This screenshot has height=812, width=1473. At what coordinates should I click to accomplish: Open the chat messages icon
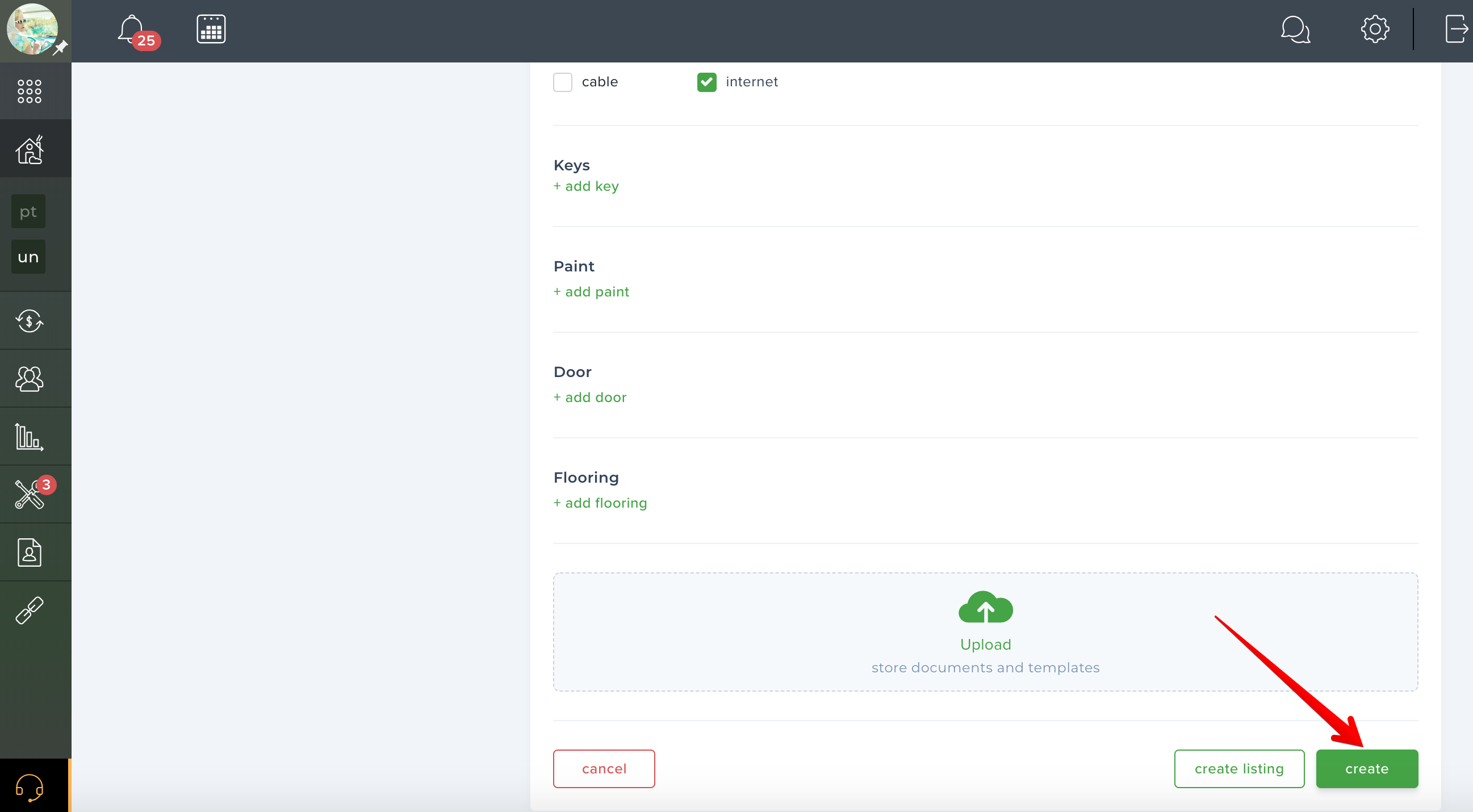pos(1295,30)
